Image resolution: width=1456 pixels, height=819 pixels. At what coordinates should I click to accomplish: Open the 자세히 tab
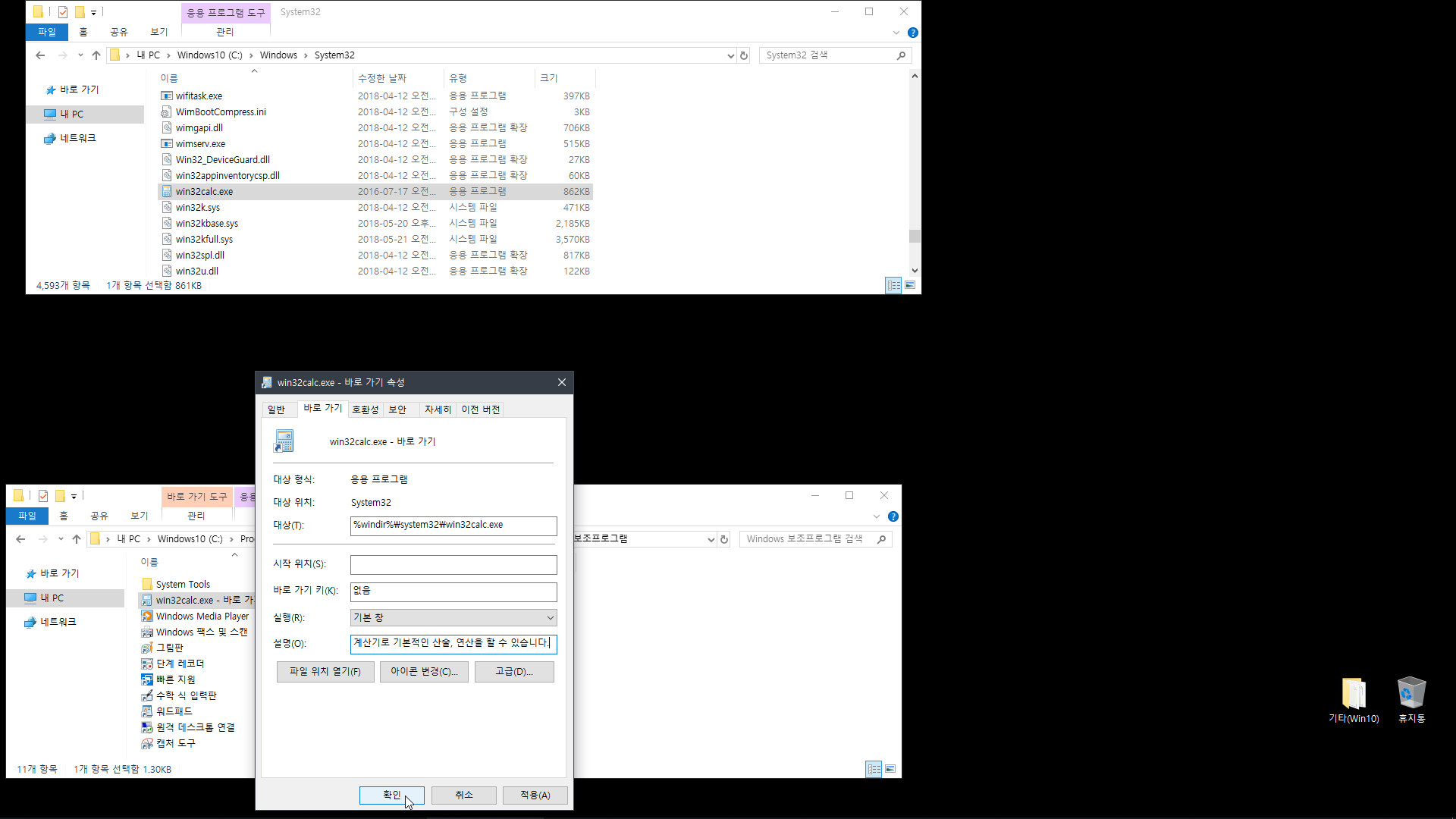tap(438, 409)
